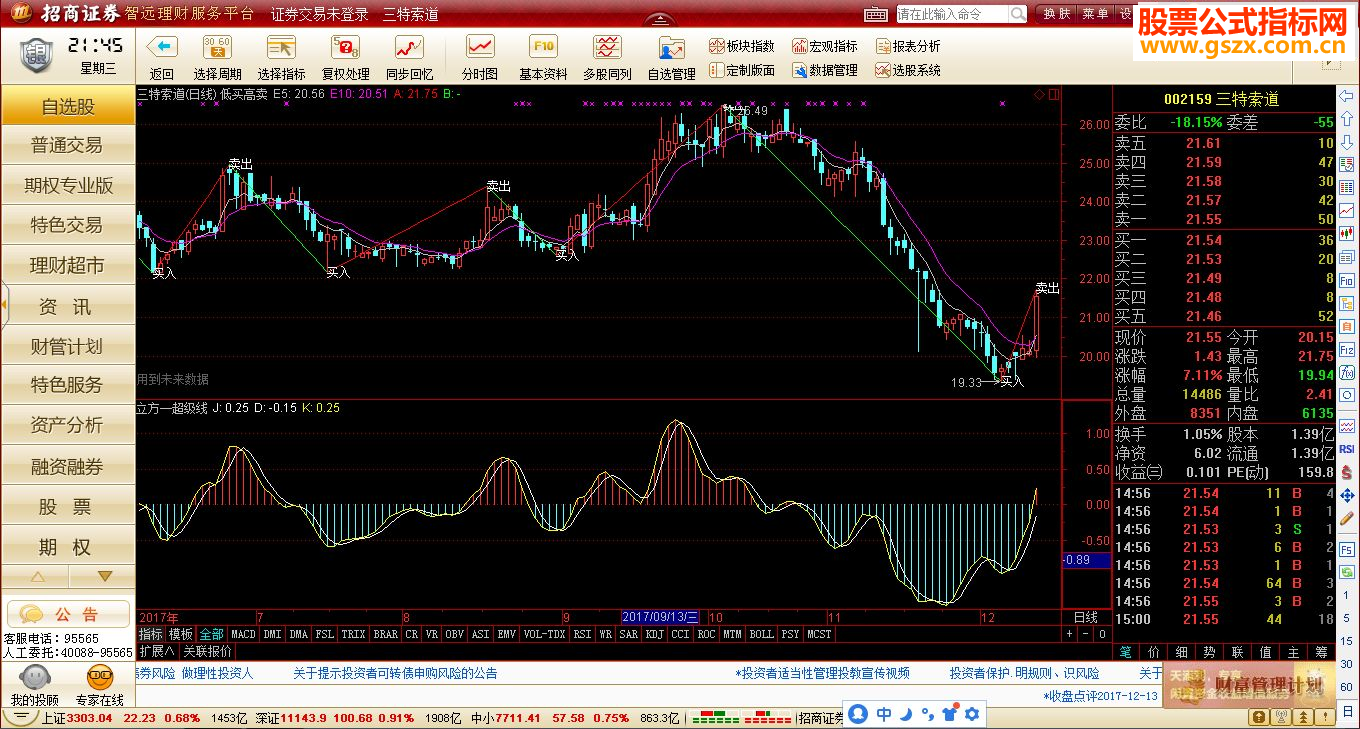
Task: Select the 筹 chip distribution tab
Action: click(x=1321, y=652)
